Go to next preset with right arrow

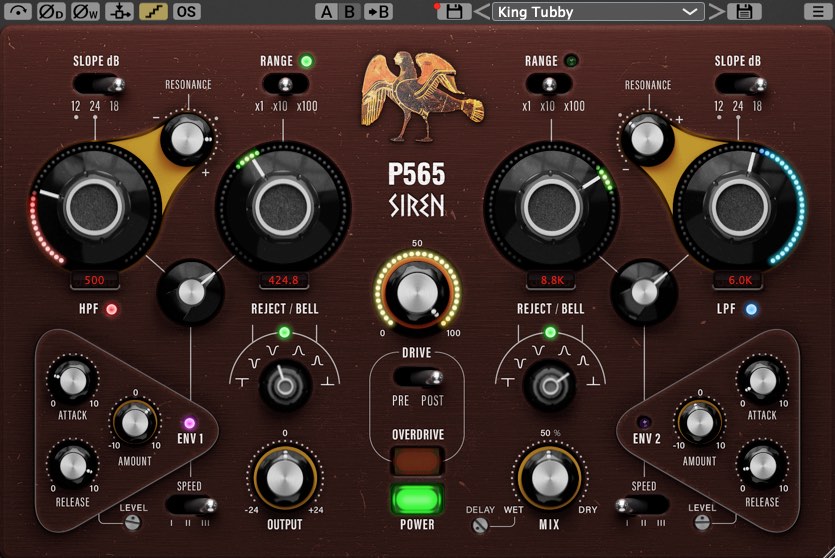point(716,11)
